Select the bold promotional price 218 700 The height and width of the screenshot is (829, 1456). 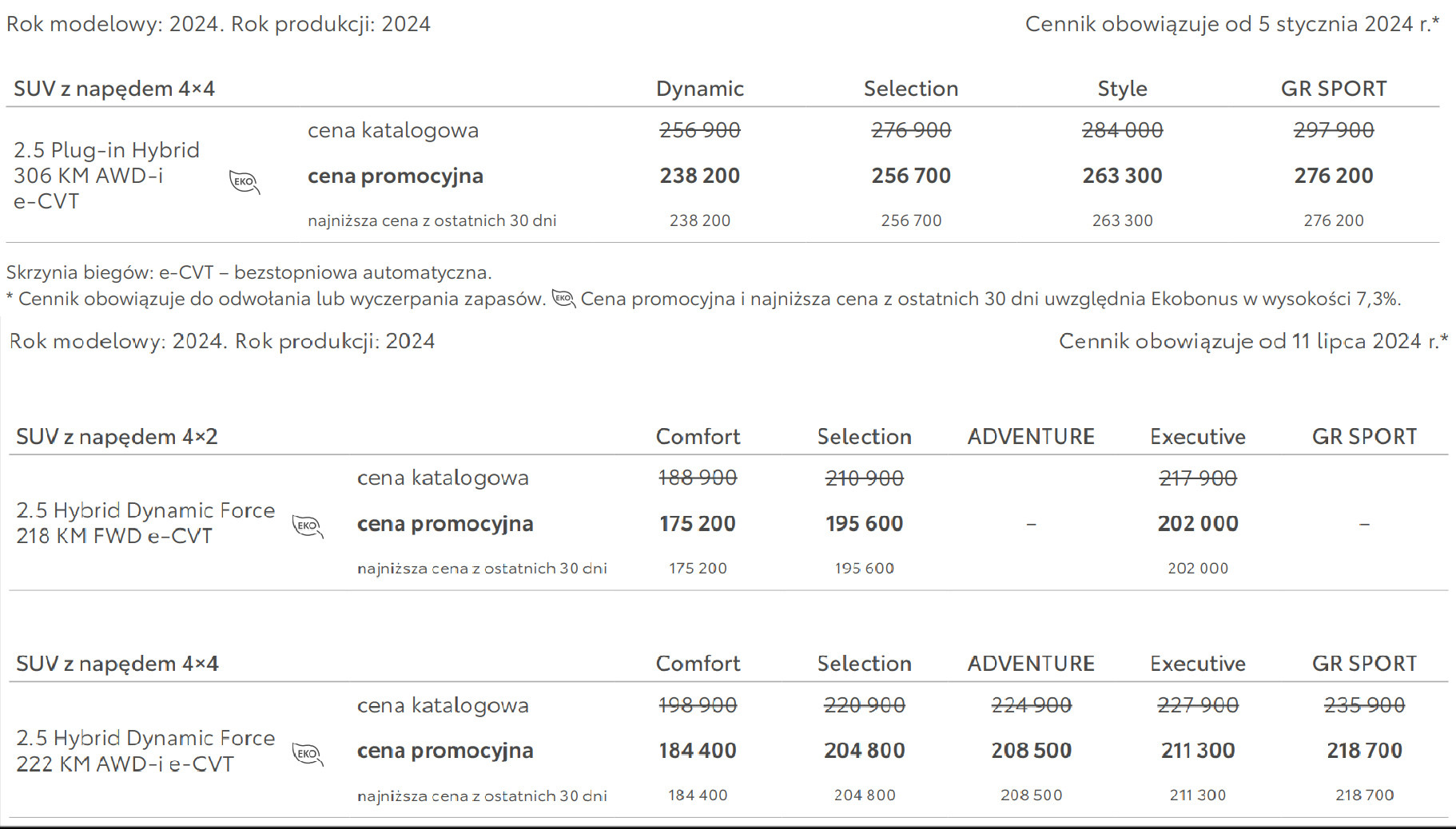[1364, 751]
